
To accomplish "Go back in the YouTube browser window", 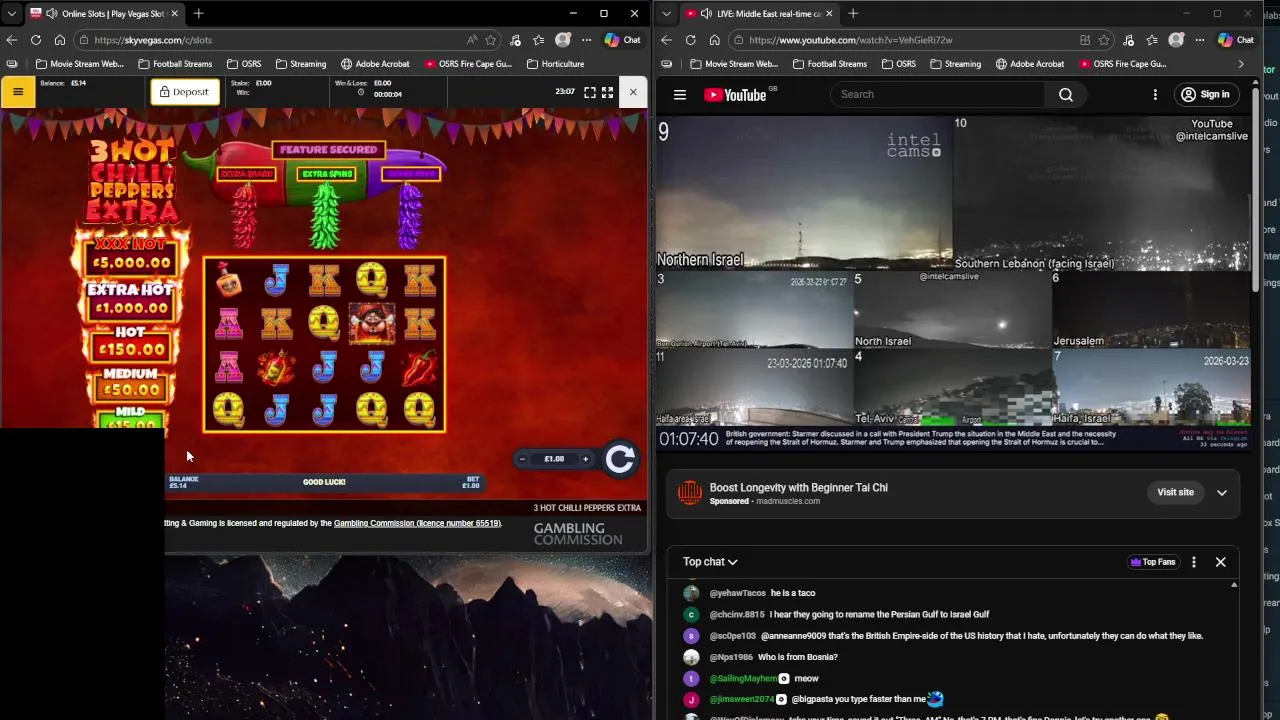I will pyautogui.click(x=667, y=40).
